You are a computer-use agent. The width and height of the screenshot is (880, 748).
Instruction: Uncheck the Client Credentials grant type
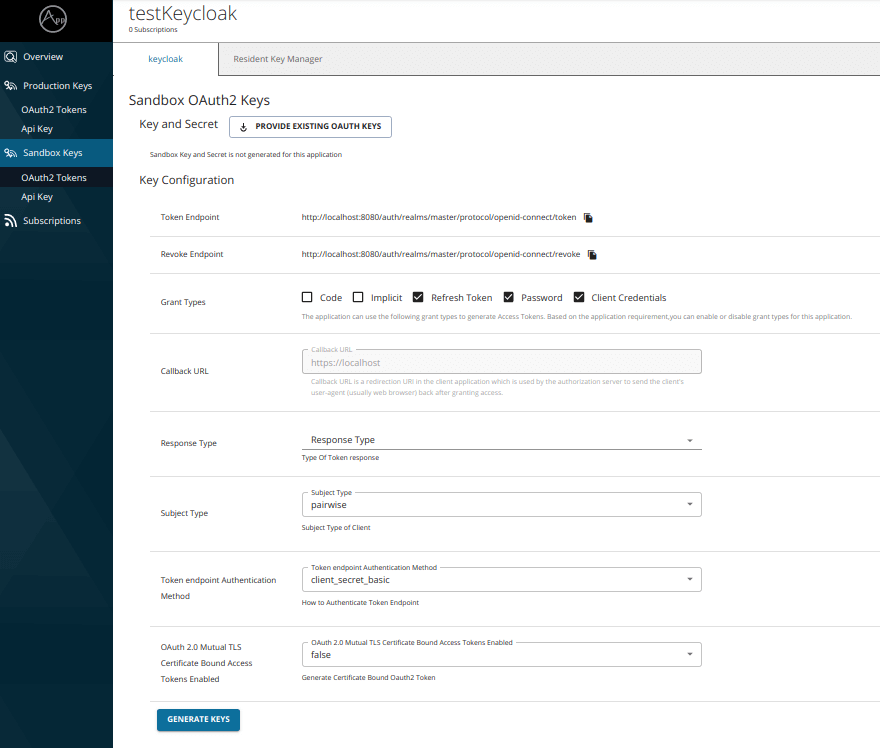click(579, 297)
